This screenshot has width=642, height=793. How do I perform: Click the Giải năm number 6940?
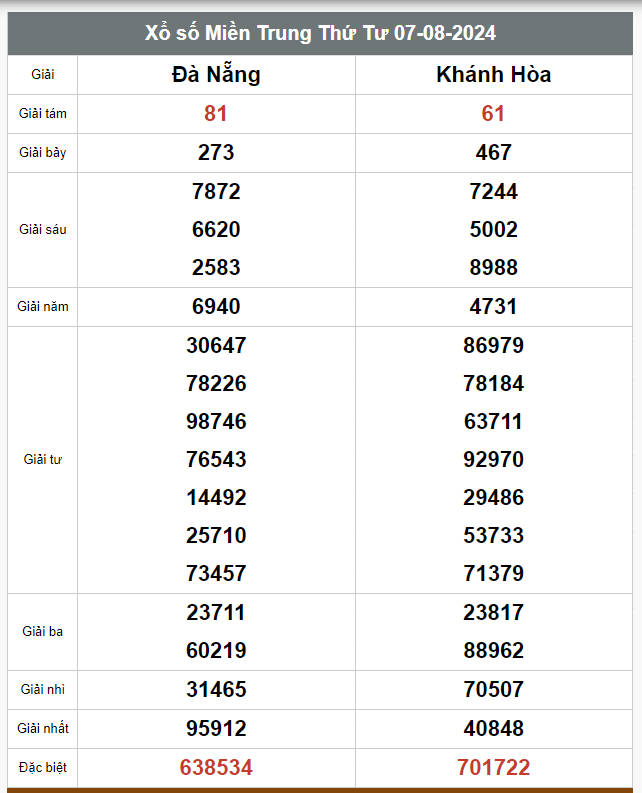(216, 306)
